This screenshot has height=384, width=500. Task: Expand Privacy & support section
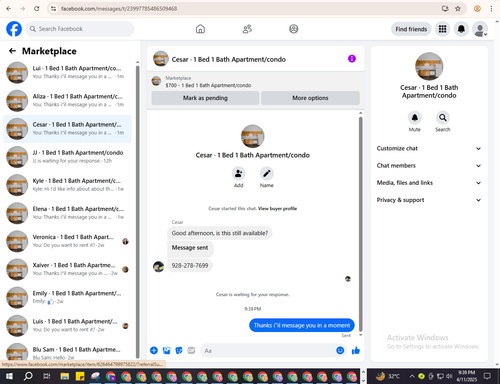click(429, 200)
